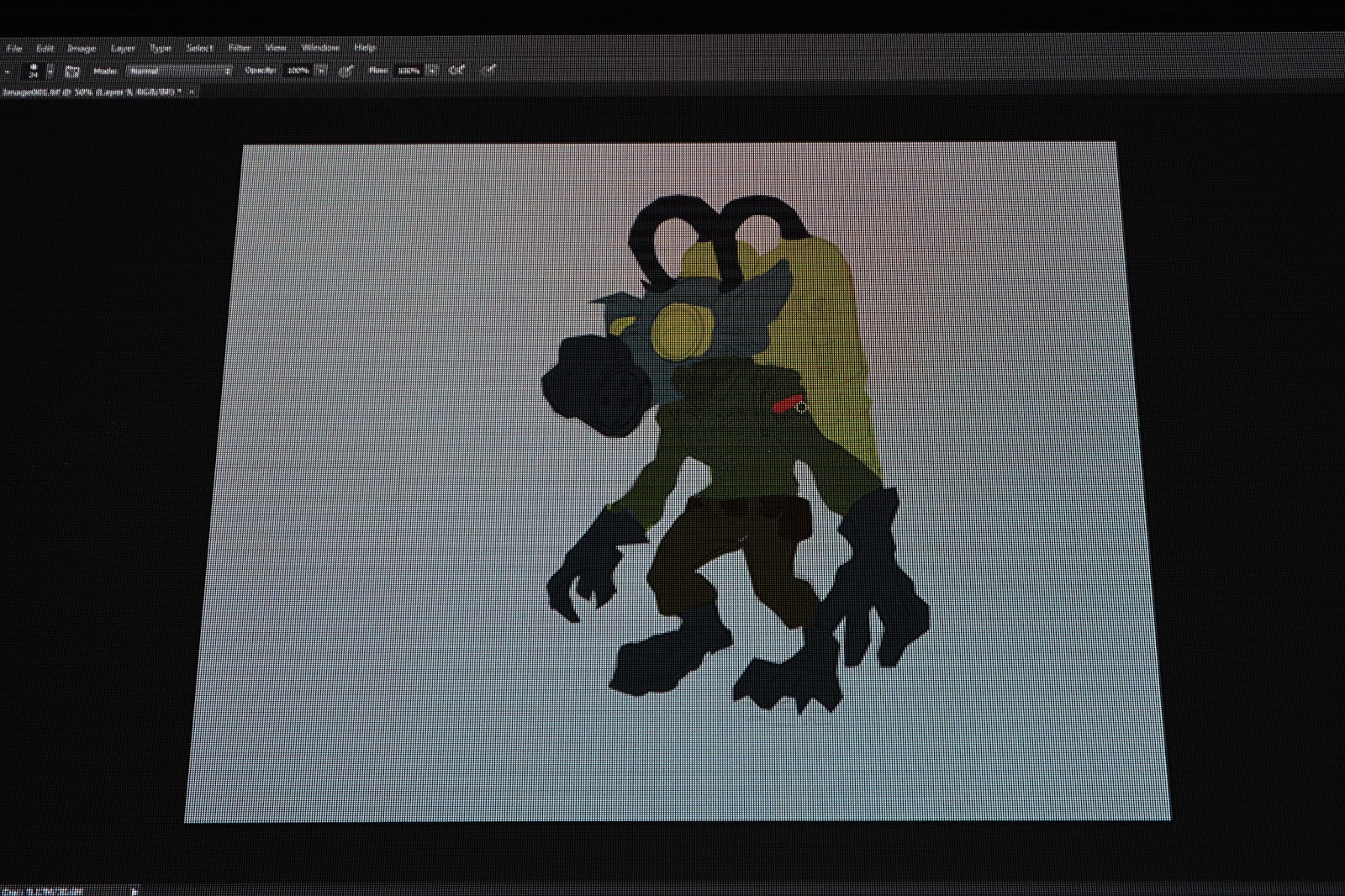Screen dimensions: 1345x896
Task: Open the File menu
Action: [x=13, y=48]
